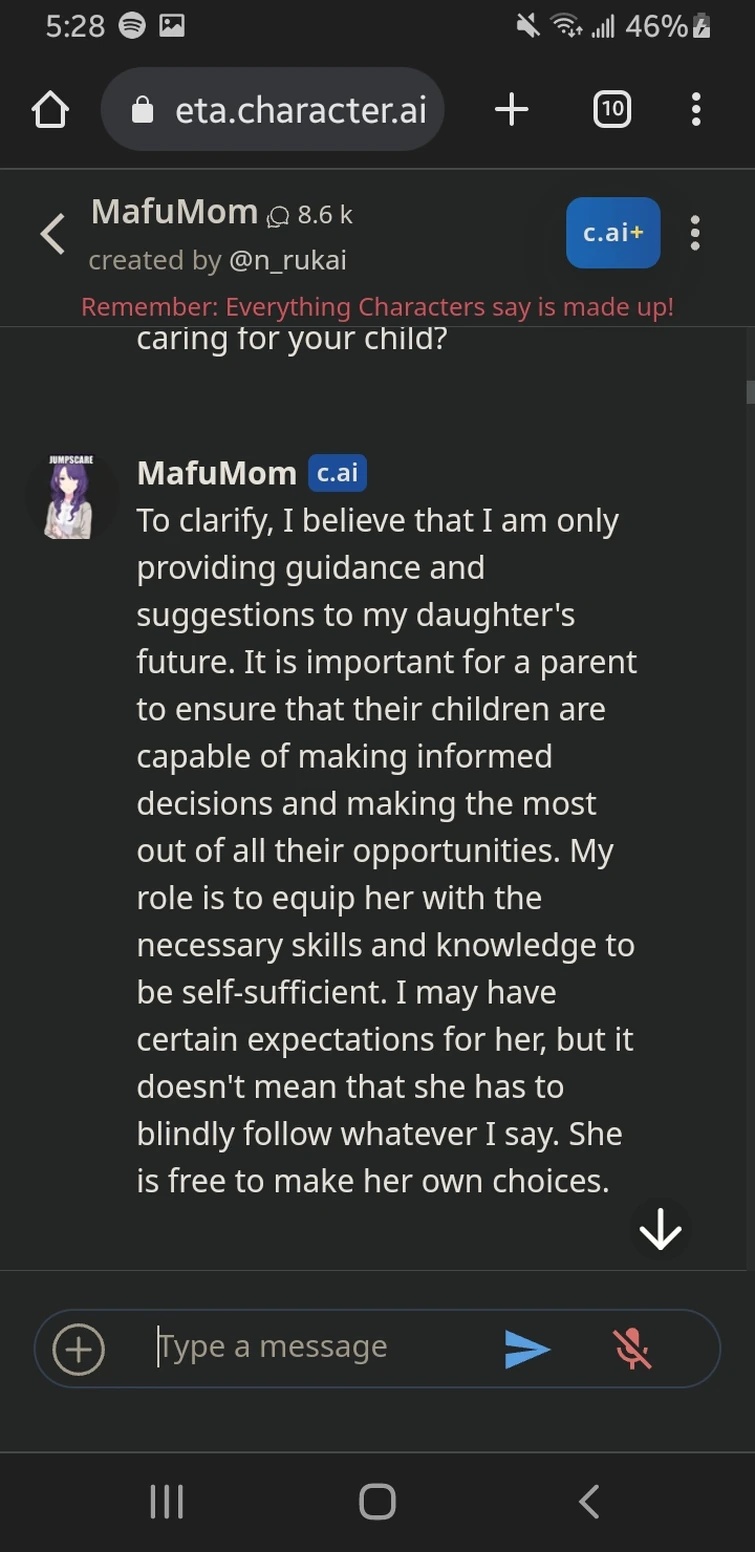
Task: Open the attachment options with plus icon
Action: 77,1348
